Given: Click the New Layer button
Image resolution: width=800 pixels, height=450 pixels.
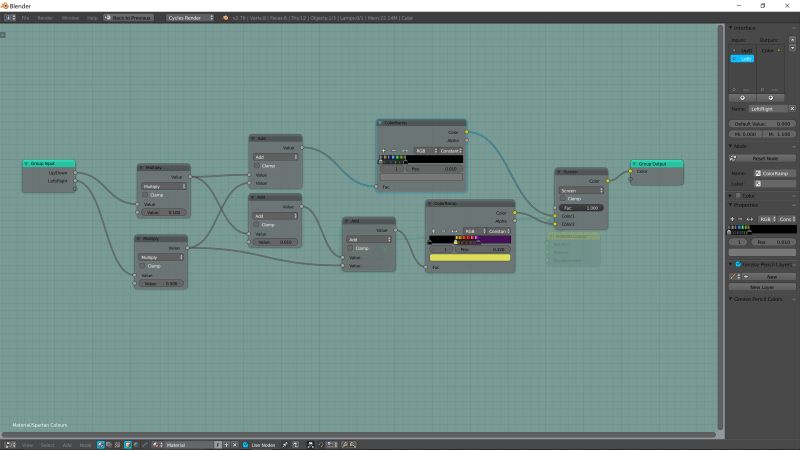Looking at the screenshot, I should pos(762,287).
